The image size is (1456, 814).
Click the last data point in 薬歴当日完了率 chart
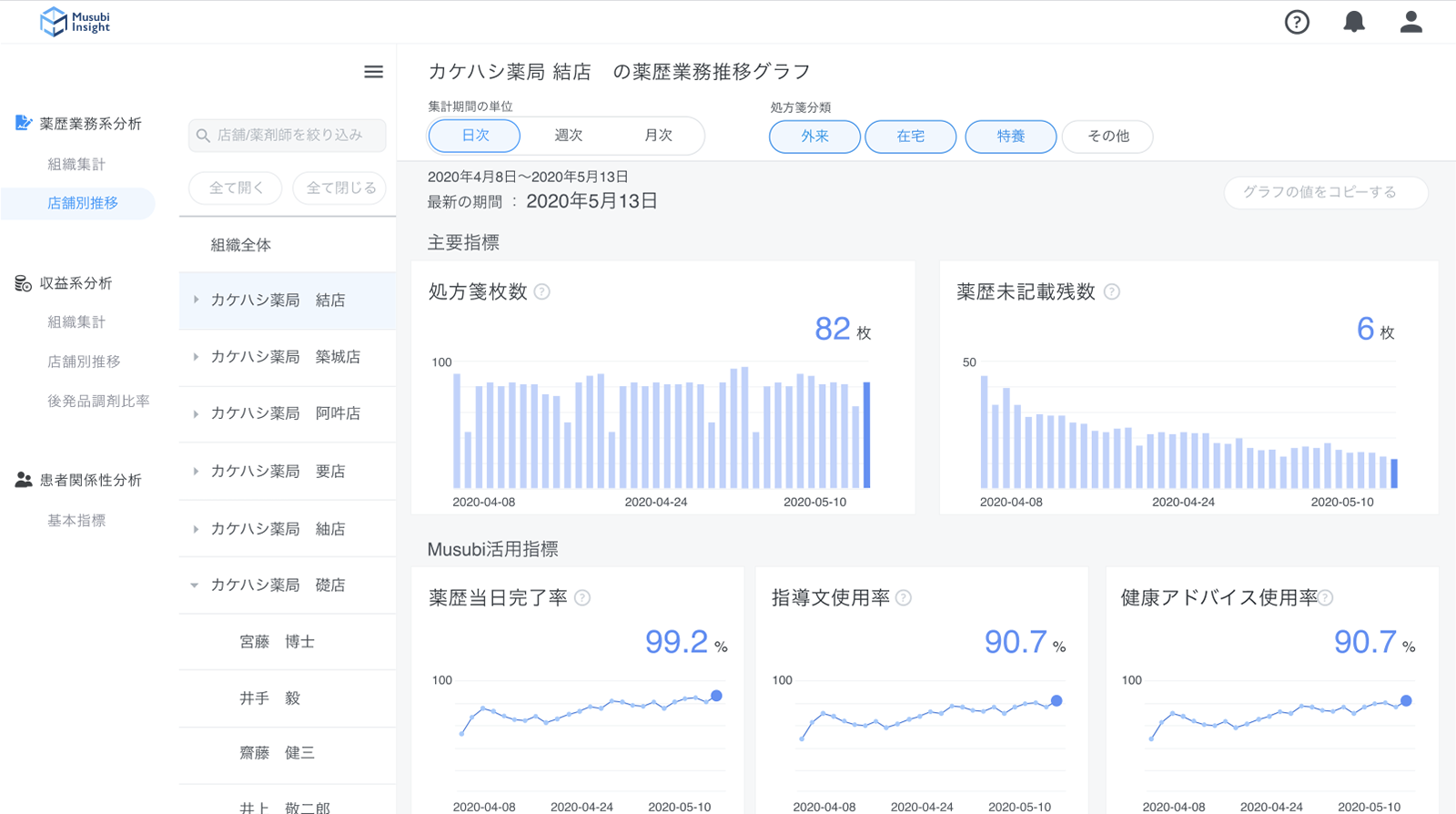coord(717,696)
